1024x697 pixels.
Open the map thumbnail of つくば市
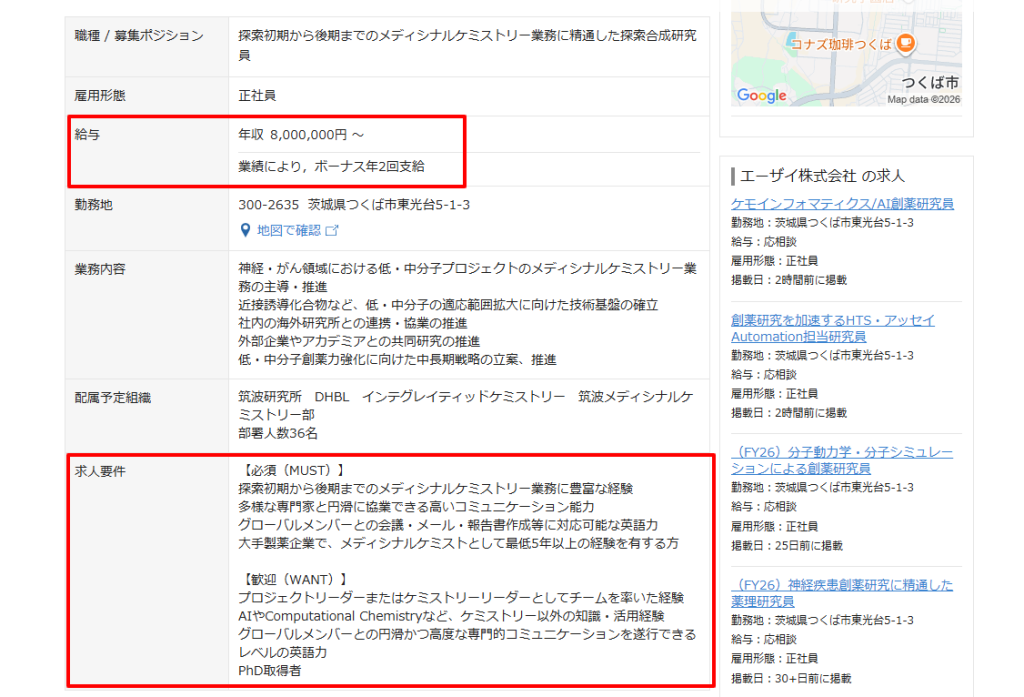click(x=846, y=53)
